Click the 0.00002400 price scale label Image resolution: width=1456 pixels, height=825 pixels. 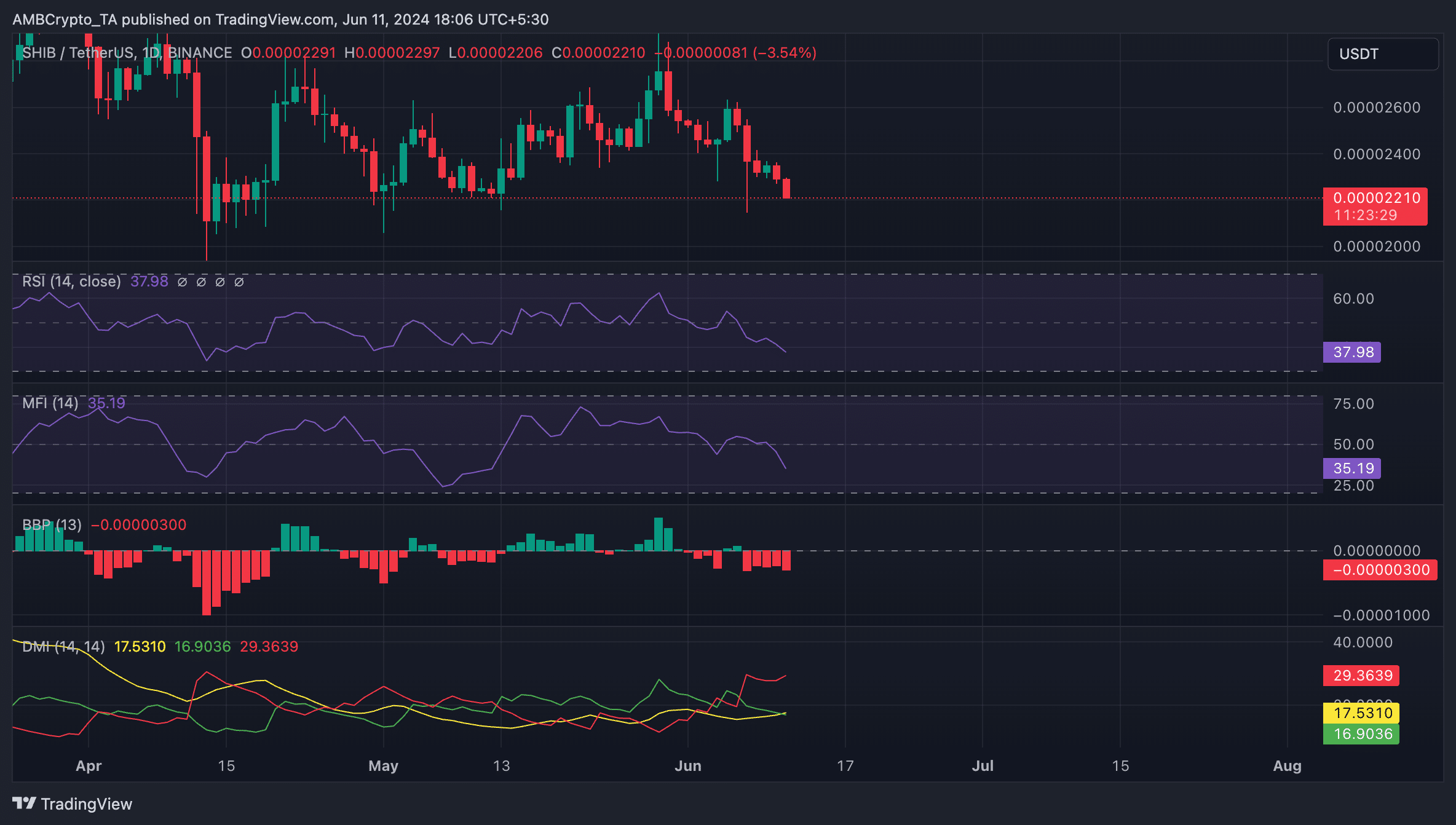(1377, 154)
